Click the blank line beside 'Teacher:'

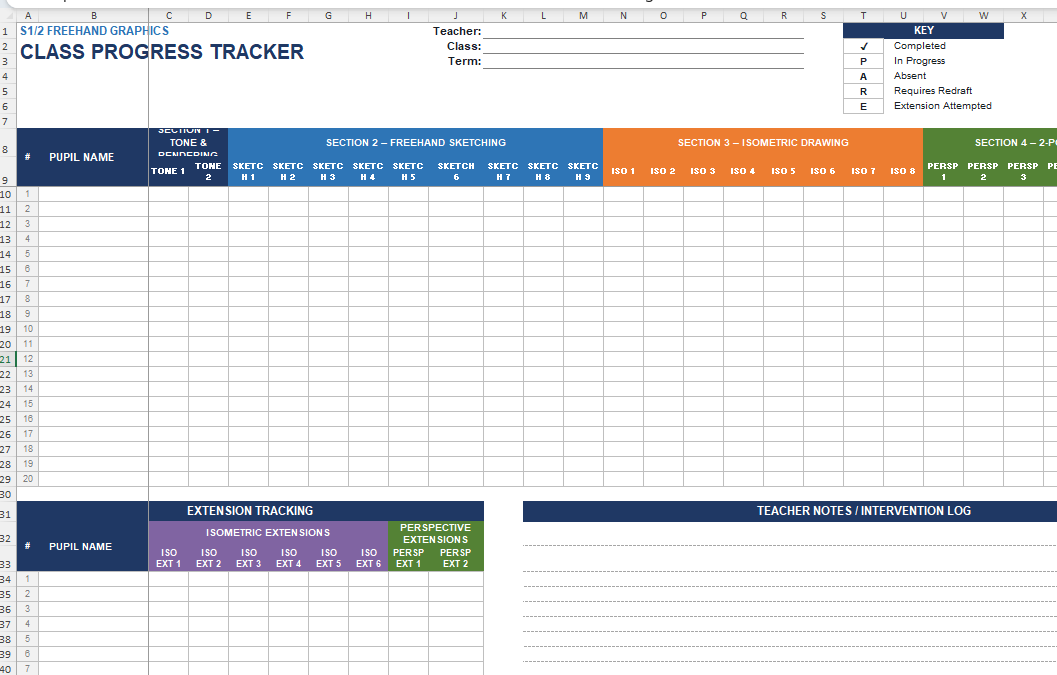643,31
